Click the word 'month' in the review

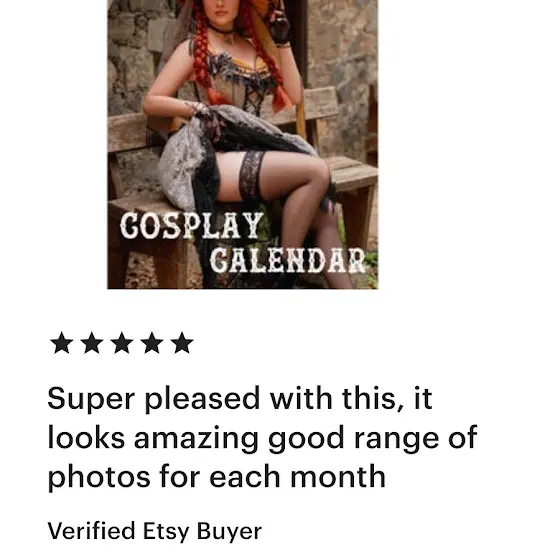[x=338, y=477]
